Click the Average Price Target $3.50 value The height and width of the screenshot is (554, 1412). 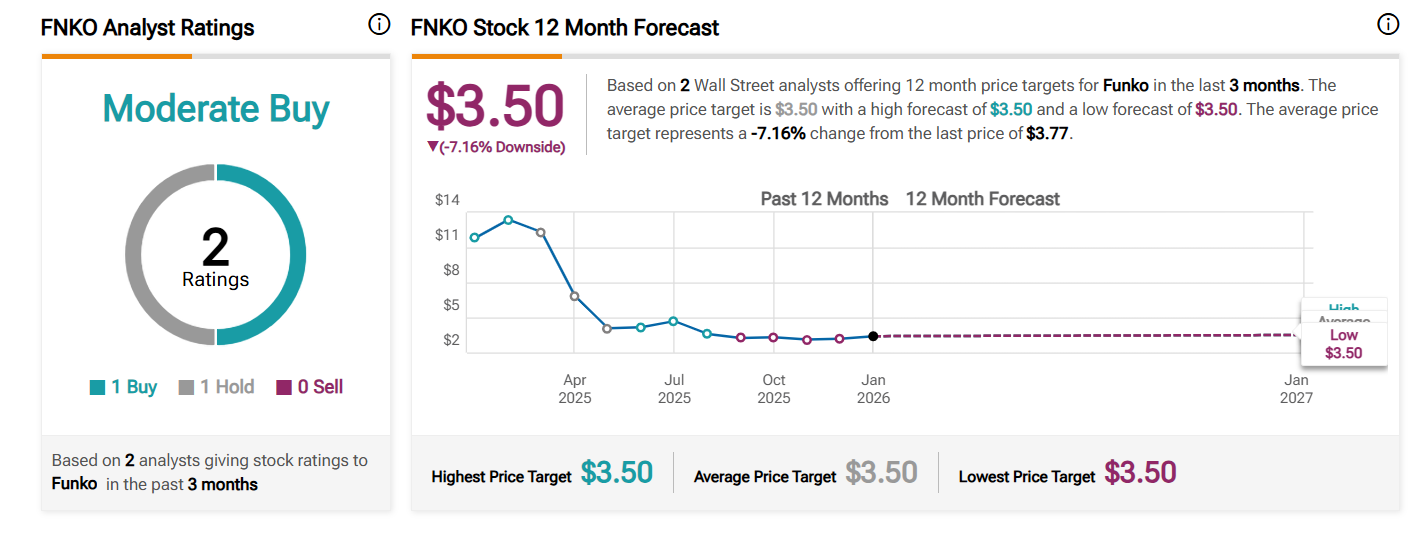[881, 473]
